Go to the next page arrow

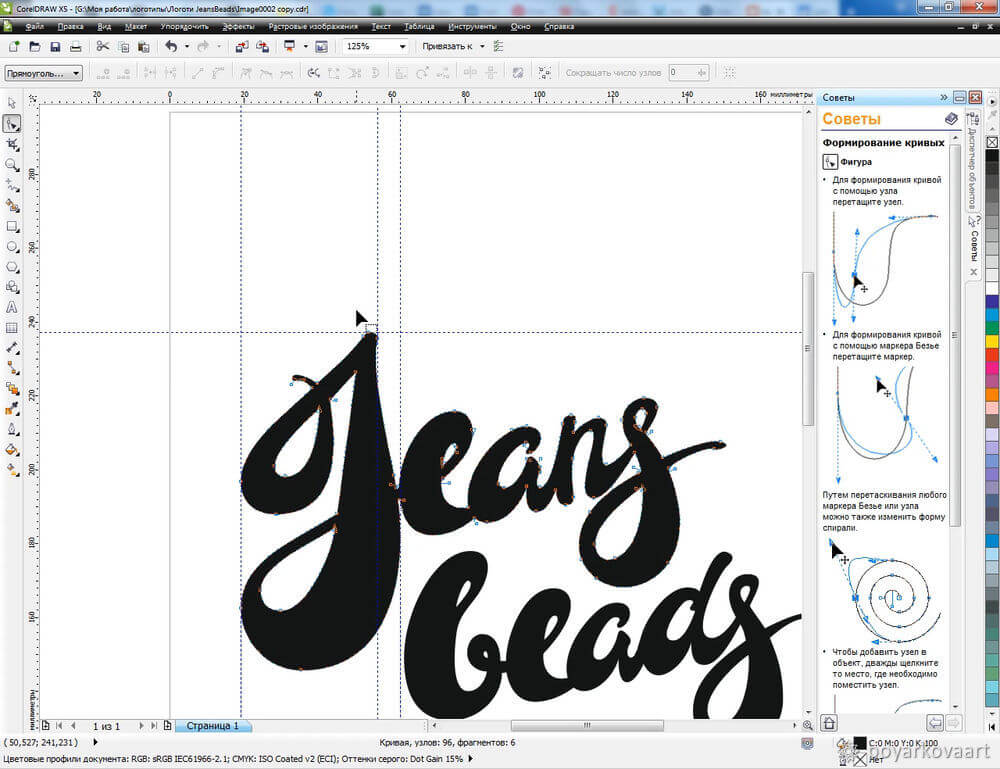coord(142,726)
